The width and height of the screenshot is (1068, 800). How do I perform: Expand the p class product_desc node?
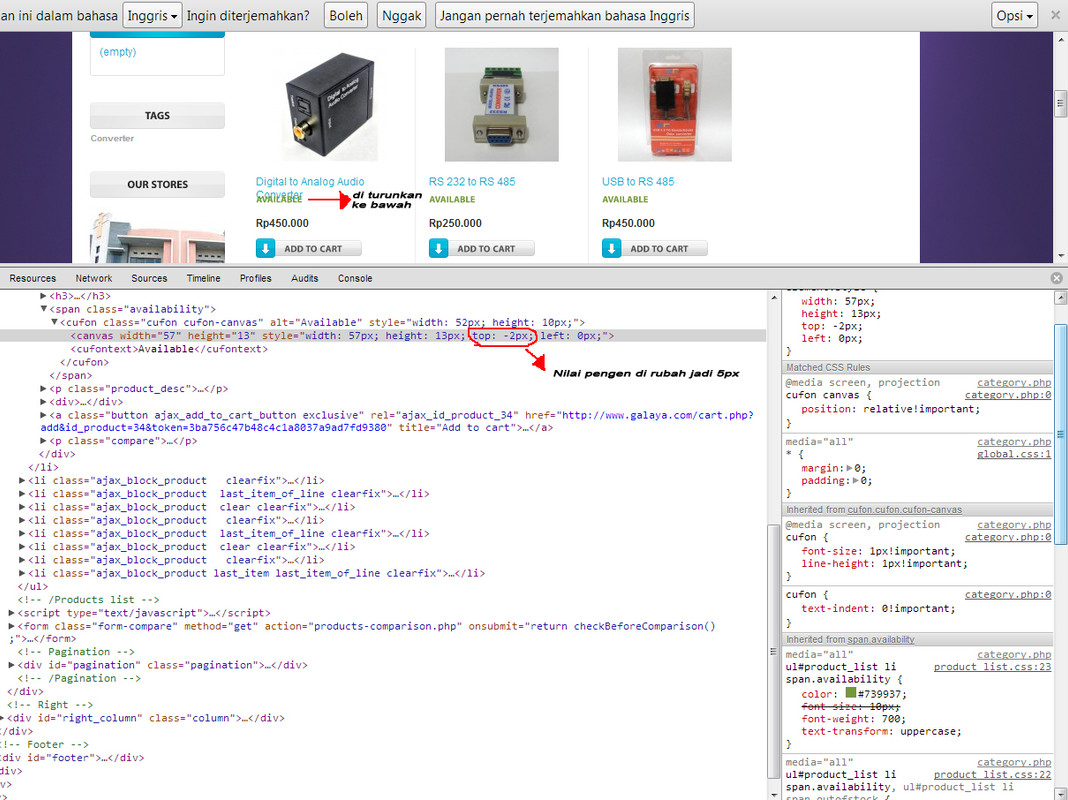43,389
